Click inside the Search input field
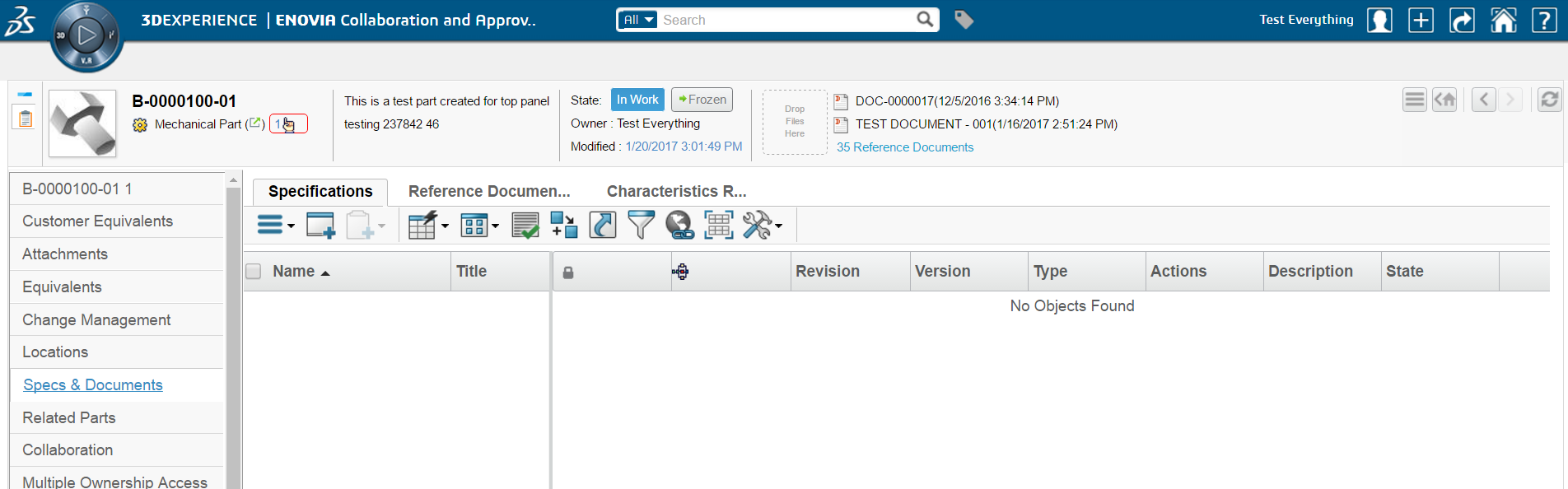 pos(786,20)
